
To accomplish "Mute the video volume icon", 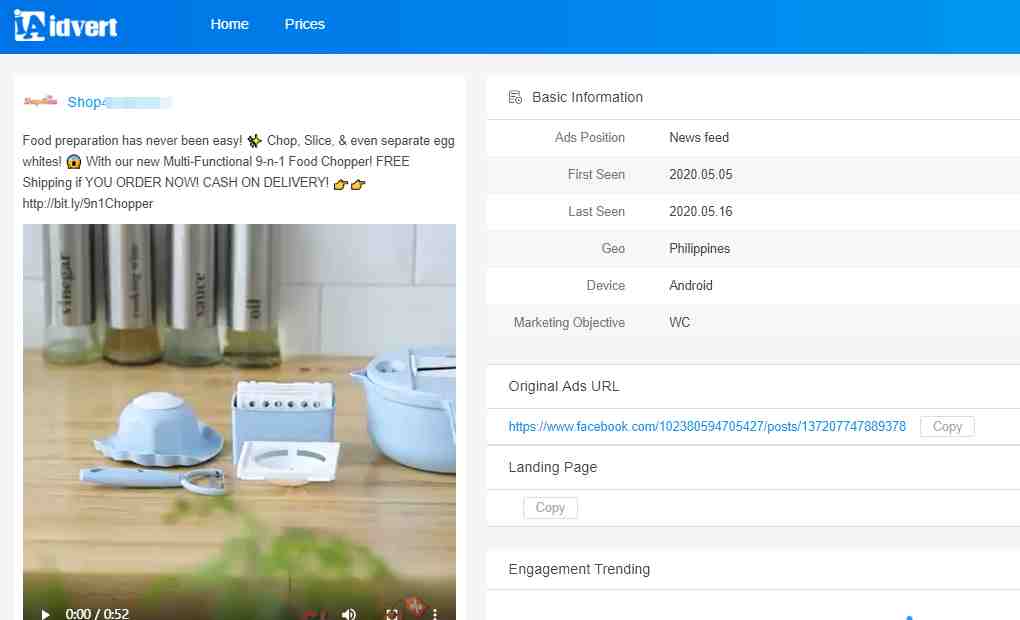I will point(349,613).
